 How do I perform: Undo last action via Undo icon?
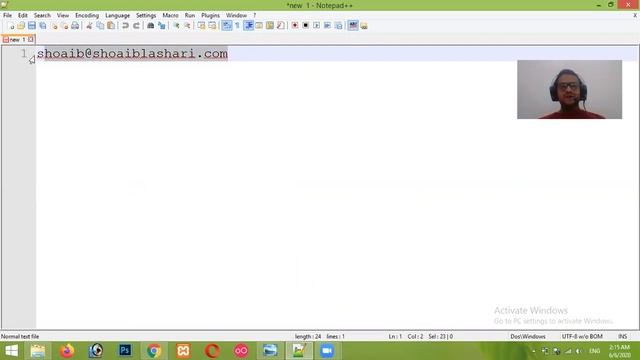click(x=125, y=26)
